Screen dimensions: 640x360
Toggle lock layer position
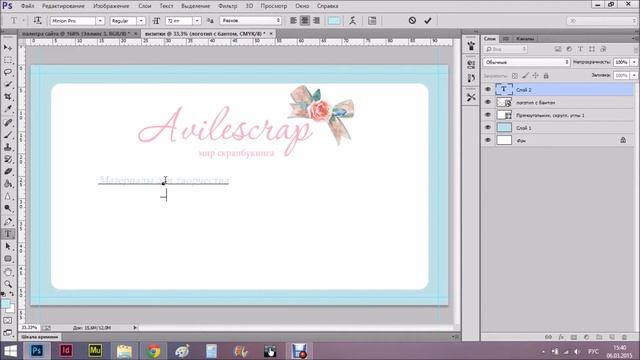[536, 76]
